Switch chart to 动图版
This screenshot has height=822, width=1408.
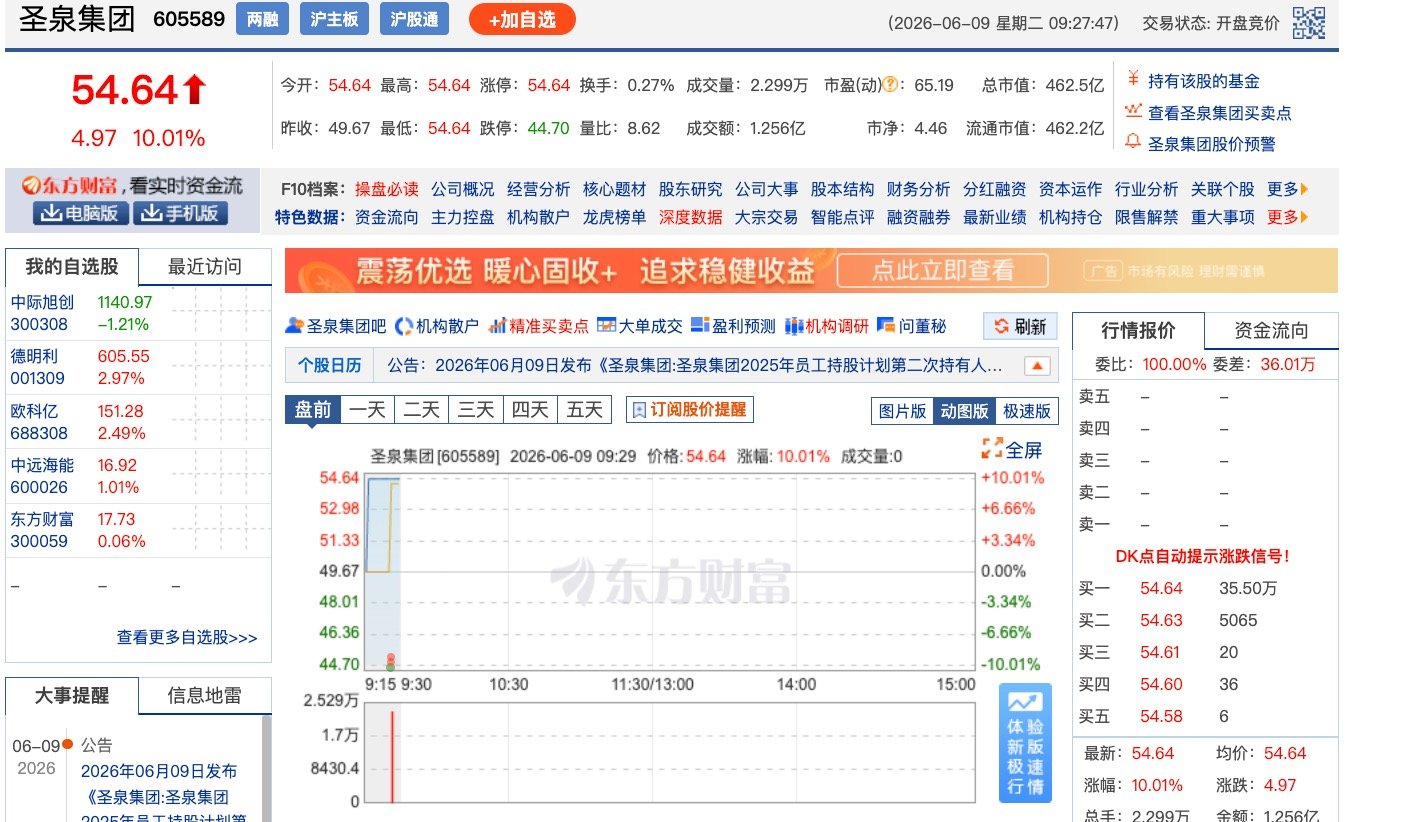point(965,411)
